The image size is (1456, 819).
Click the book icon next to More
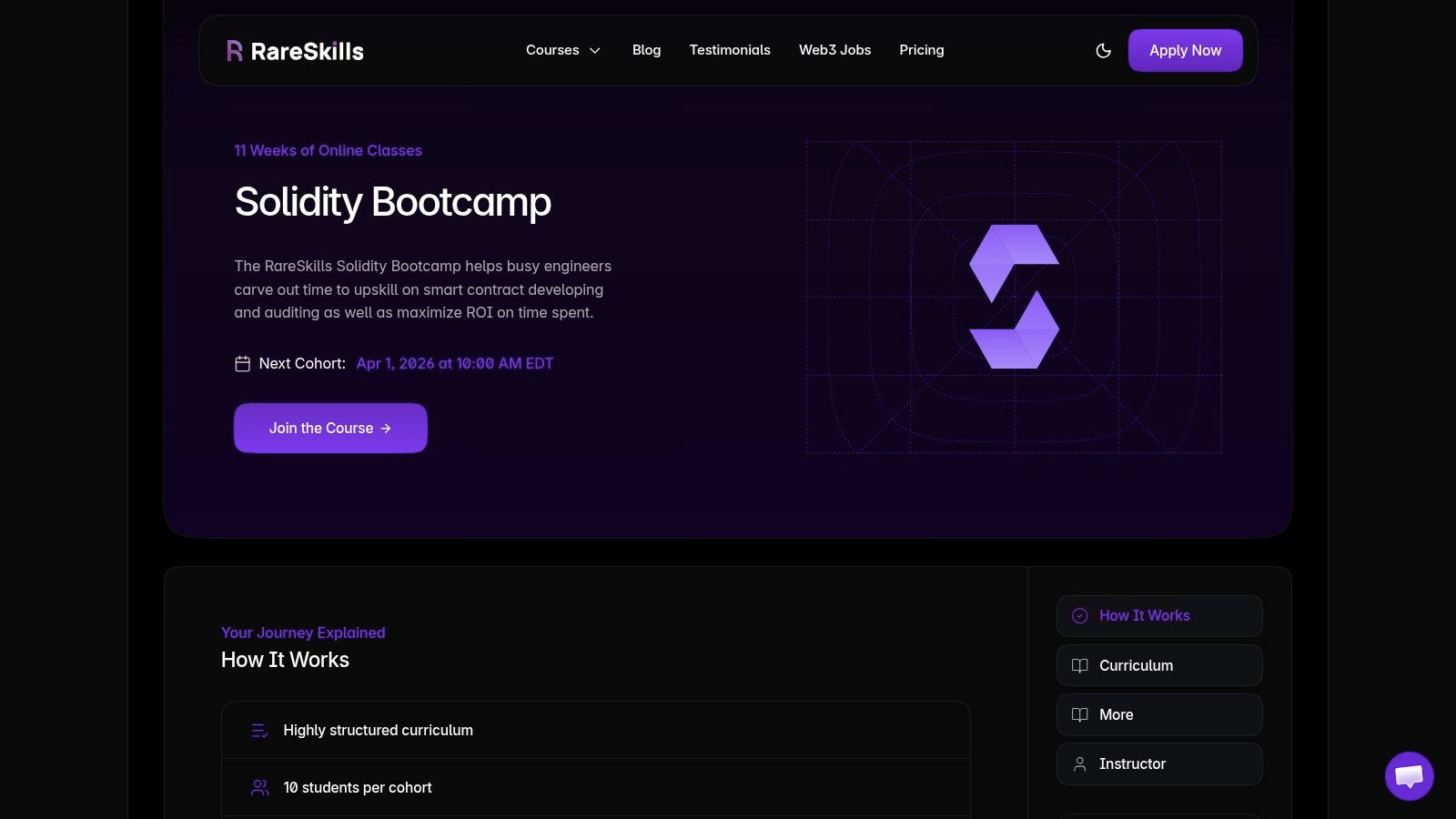click(1079, 714)
